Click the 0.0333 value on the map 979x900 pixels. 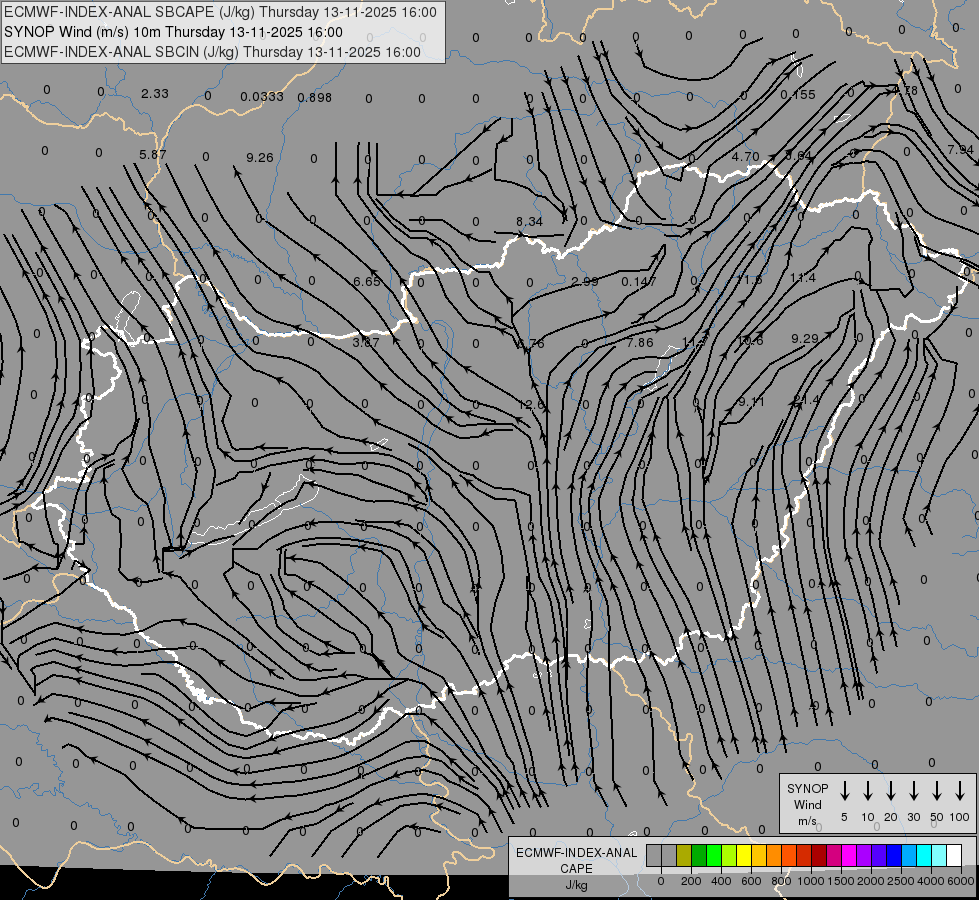click(262, 96)
